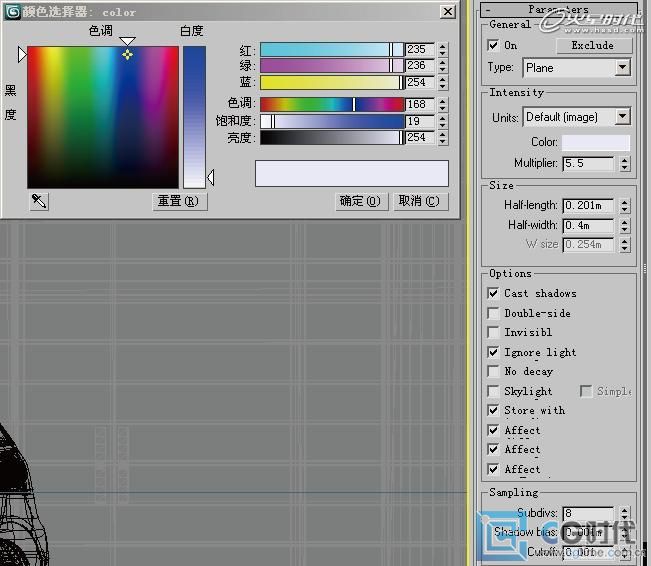This screenshot has width=651, height=566.
Task: Click the brightness value spinner
Action: point(443,137)
